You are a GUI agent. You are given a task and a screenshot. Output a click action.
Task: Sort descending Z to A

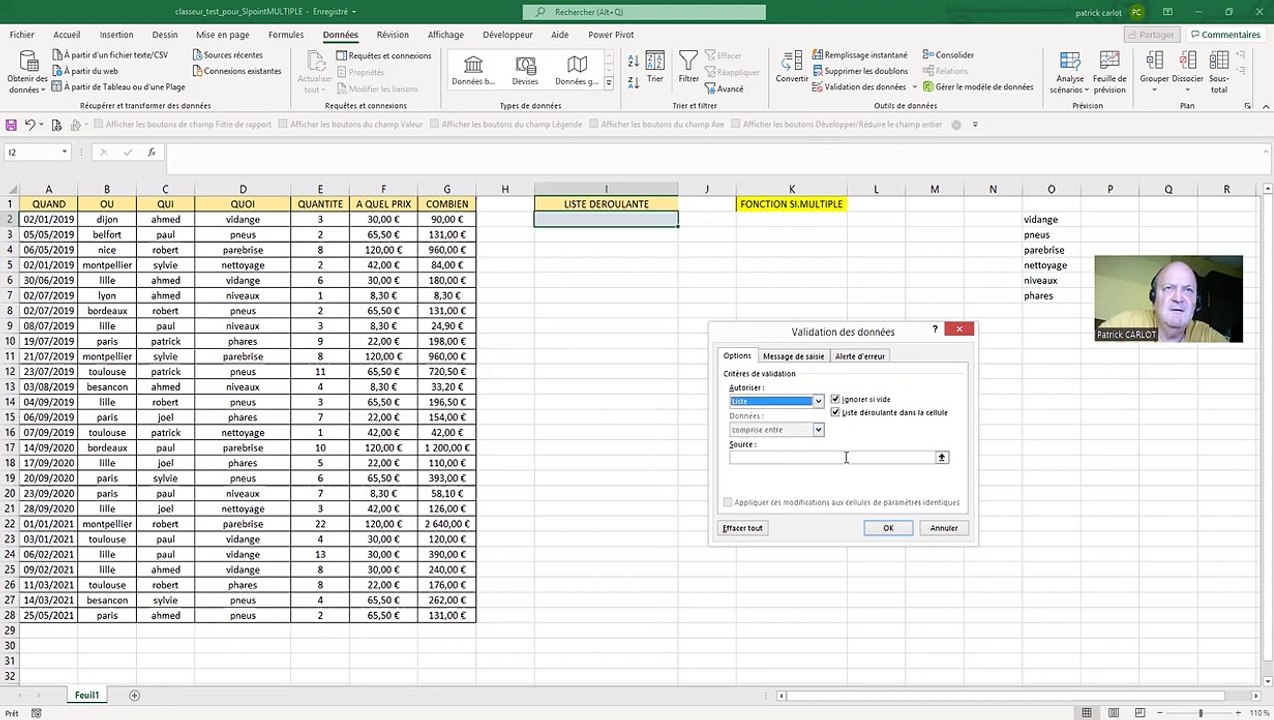coord(633,83)
